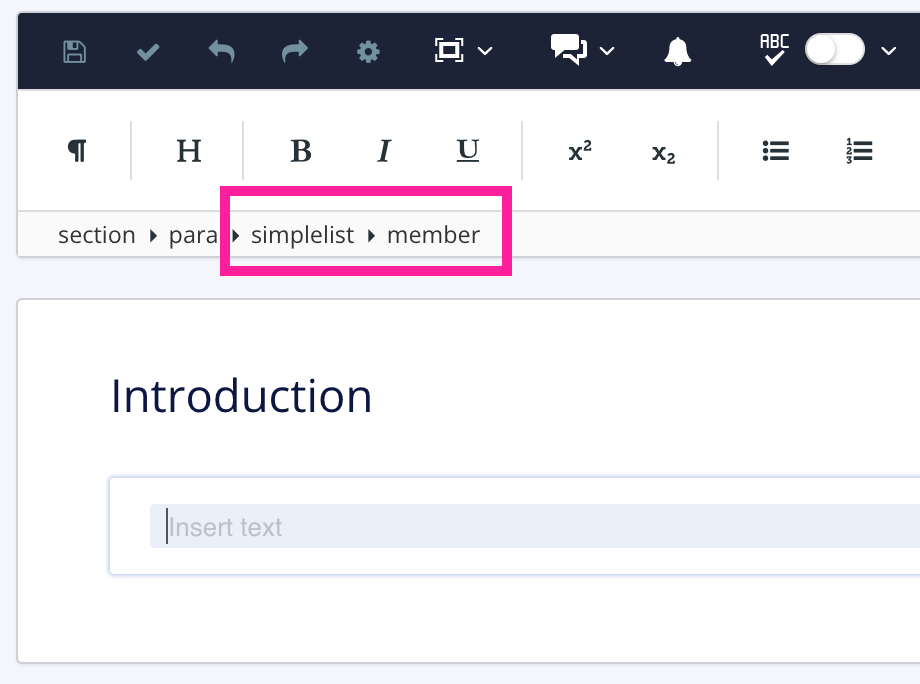Select 'section' in the breadcrumb
The width and height of the screenshot is (920, 684).
[x=96, y=235]
